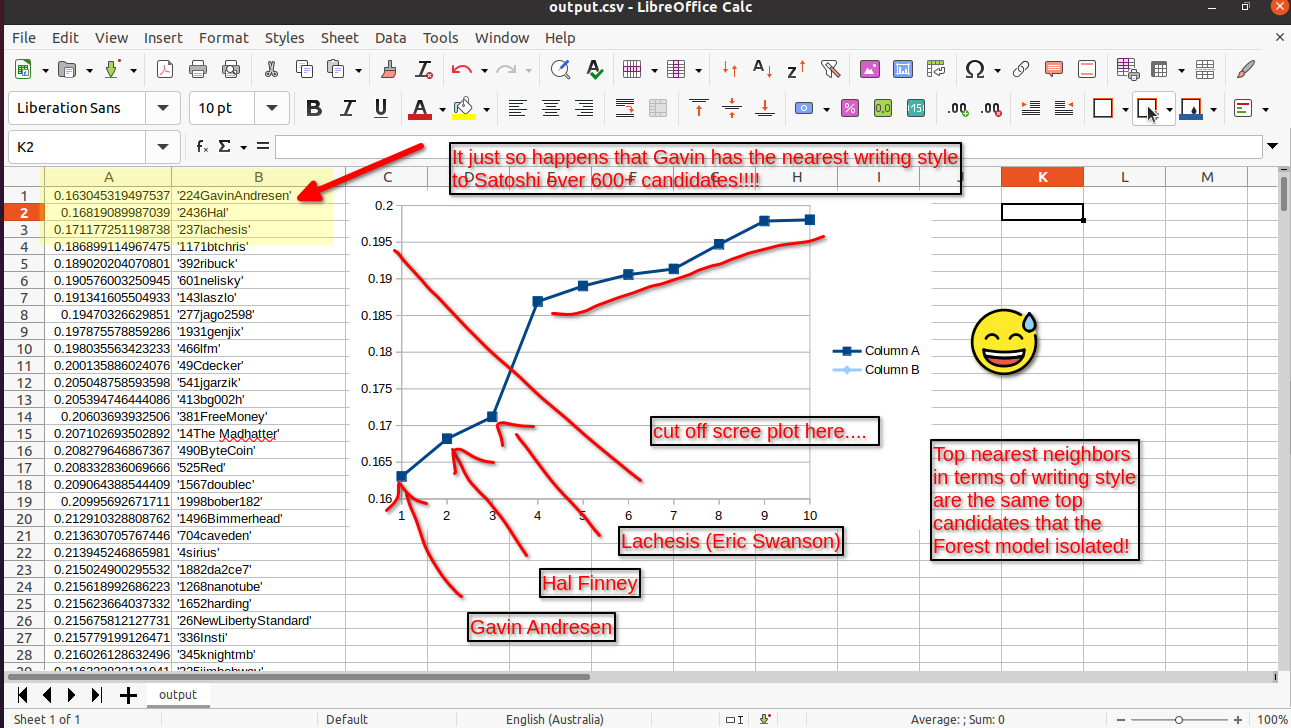Click the Insert Hyperlink icon
1291x728 pixels.
pyautogui.click(x=1021, y=69)
